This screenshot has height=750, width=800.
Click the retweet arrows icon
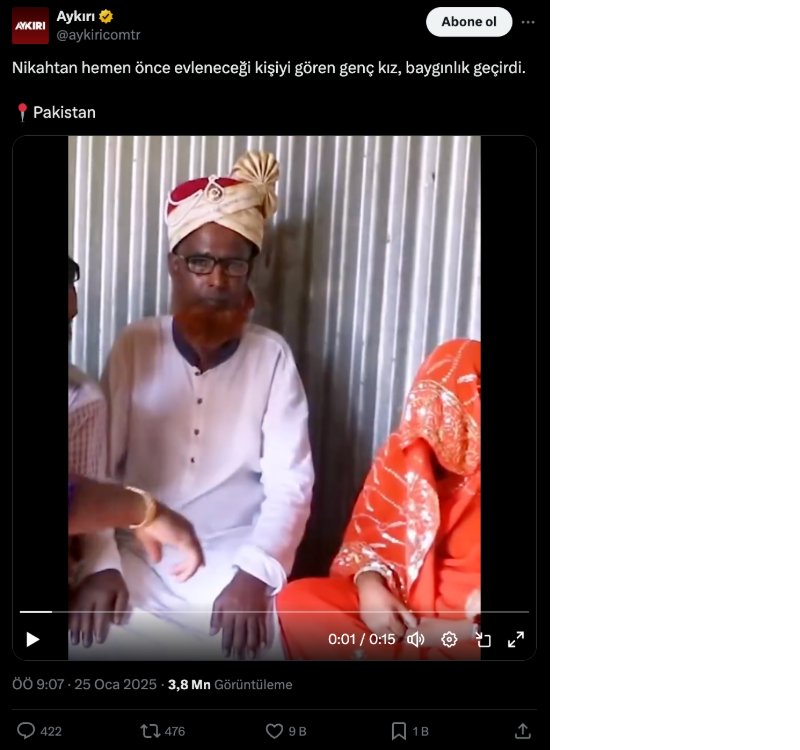click(151, 731)
